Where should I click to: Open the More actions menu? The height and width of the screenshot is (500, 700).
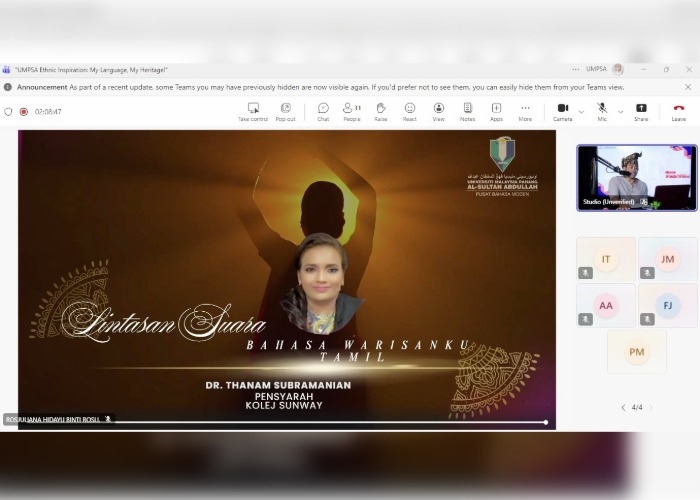[x=525, y=111]
